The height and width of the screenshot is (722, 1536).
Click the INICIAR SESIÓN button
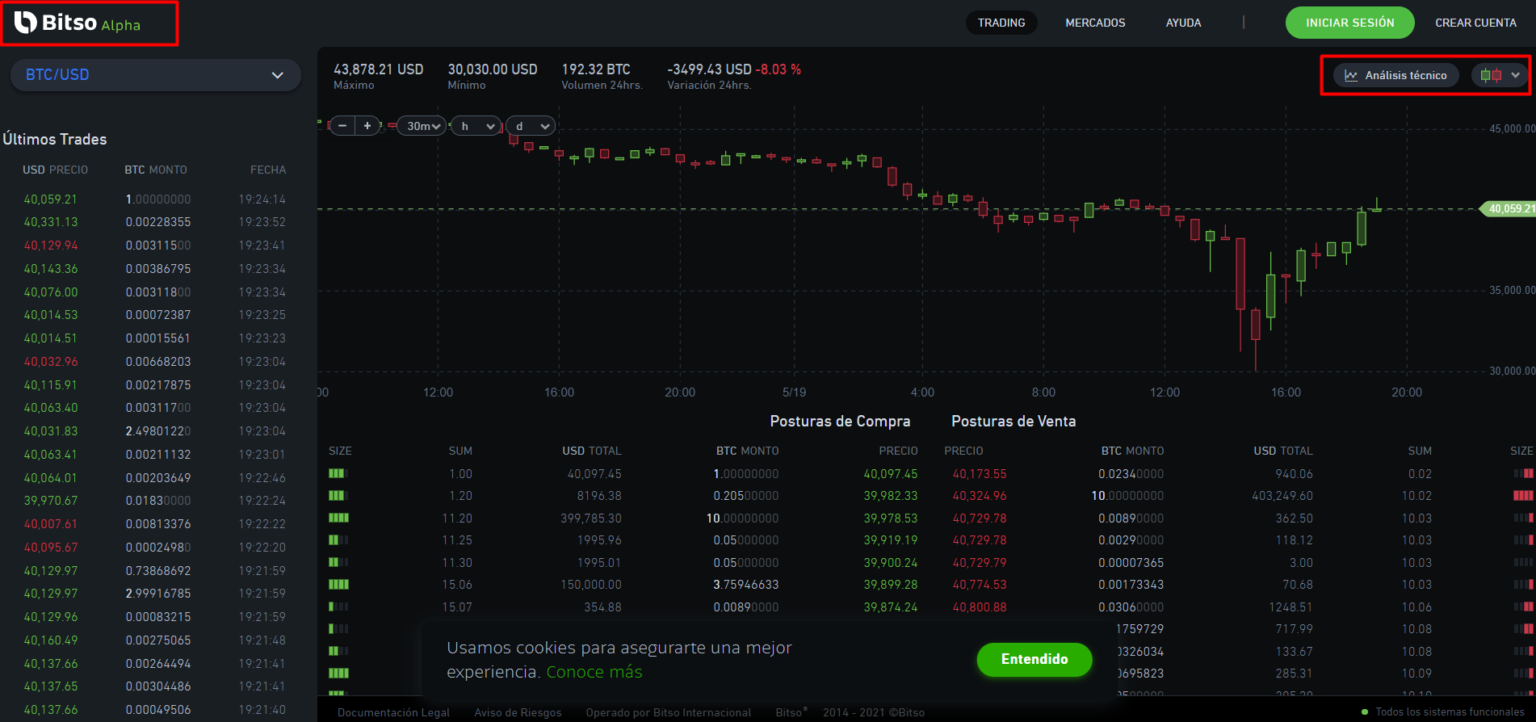(x=1350, y=23)
